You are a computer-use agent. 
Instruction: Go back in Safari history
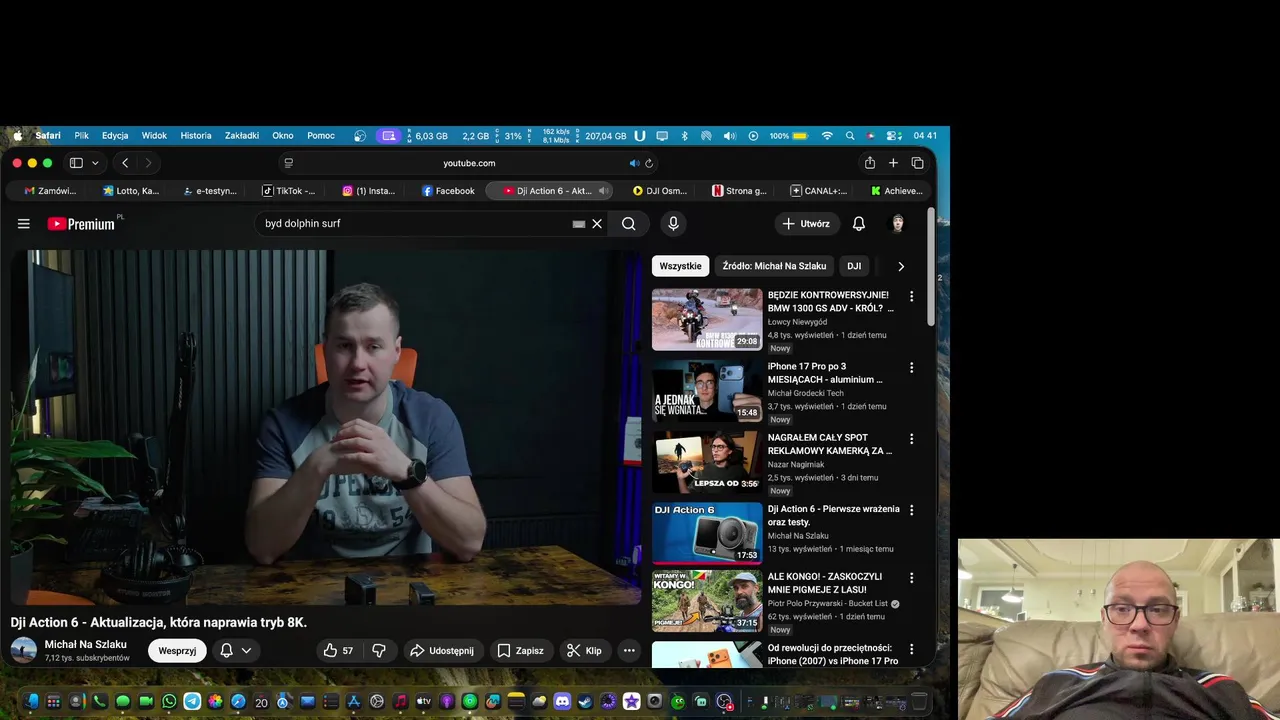(125, 163)
